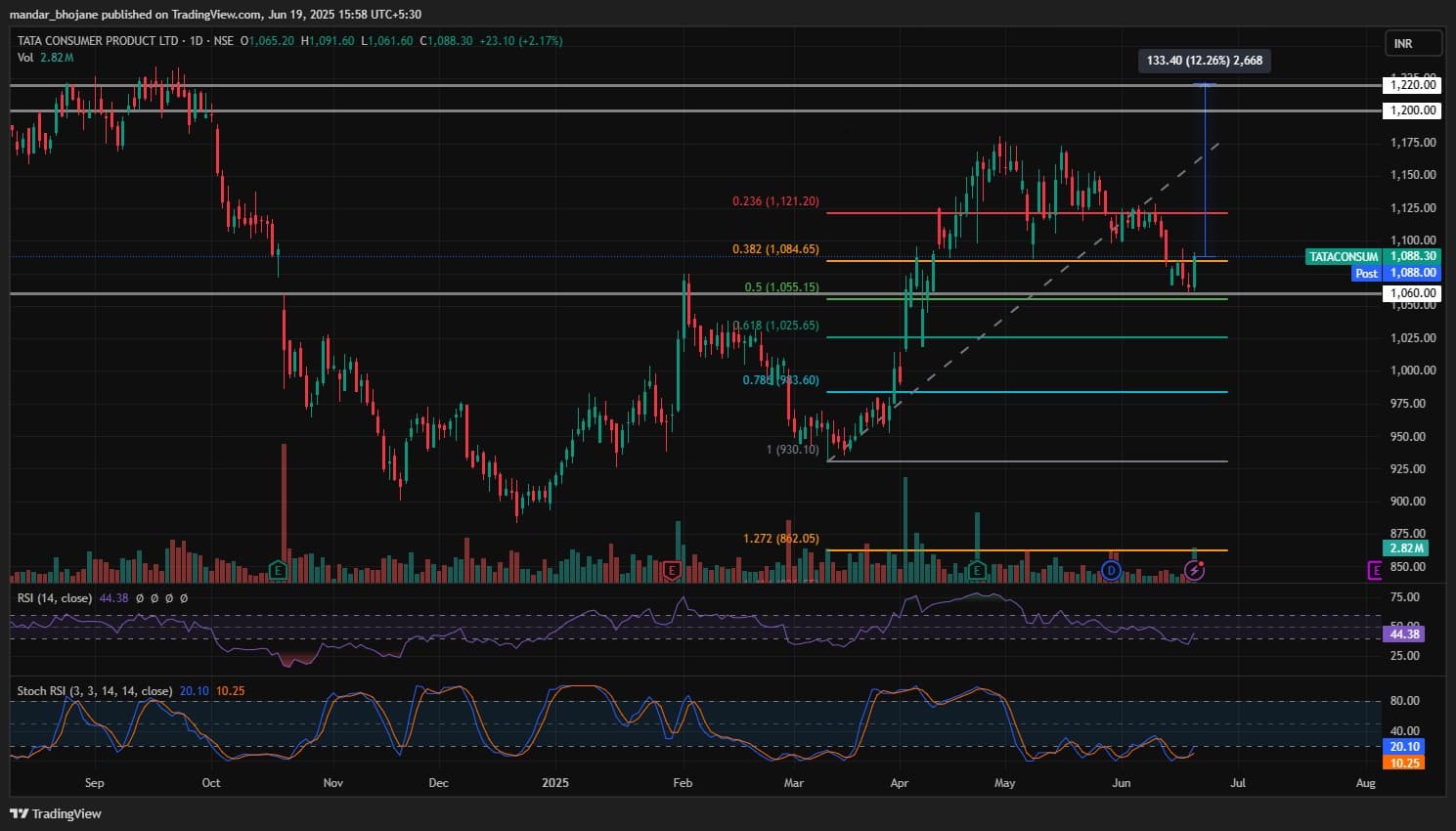Click the 1 (930.10) Fibonacci label
This screenshot has width=1456, height=831.
[793, 450]
